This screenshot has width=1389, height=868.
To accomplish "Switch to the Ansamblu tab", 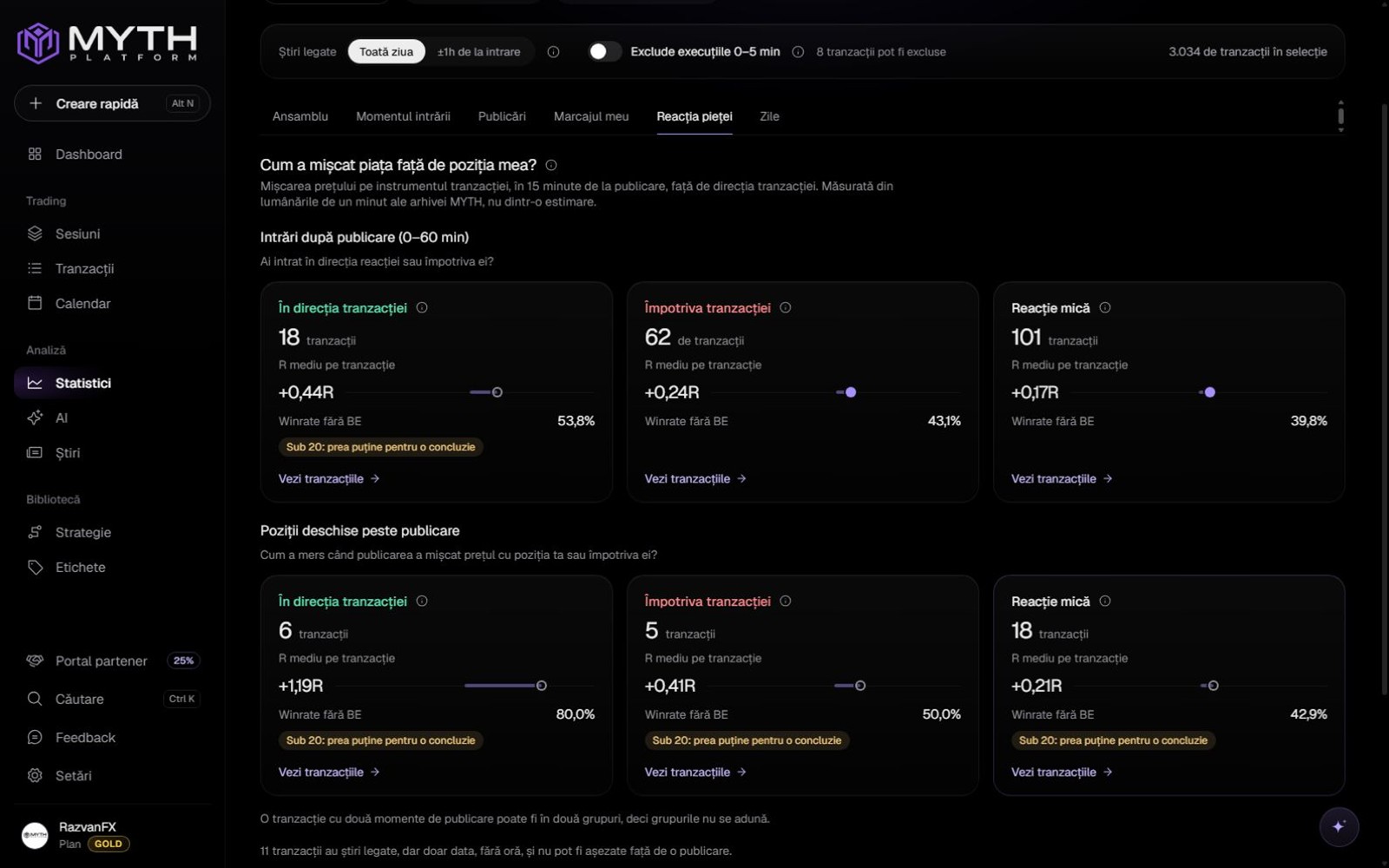I will pyautogui.click(x=300, y=116).
